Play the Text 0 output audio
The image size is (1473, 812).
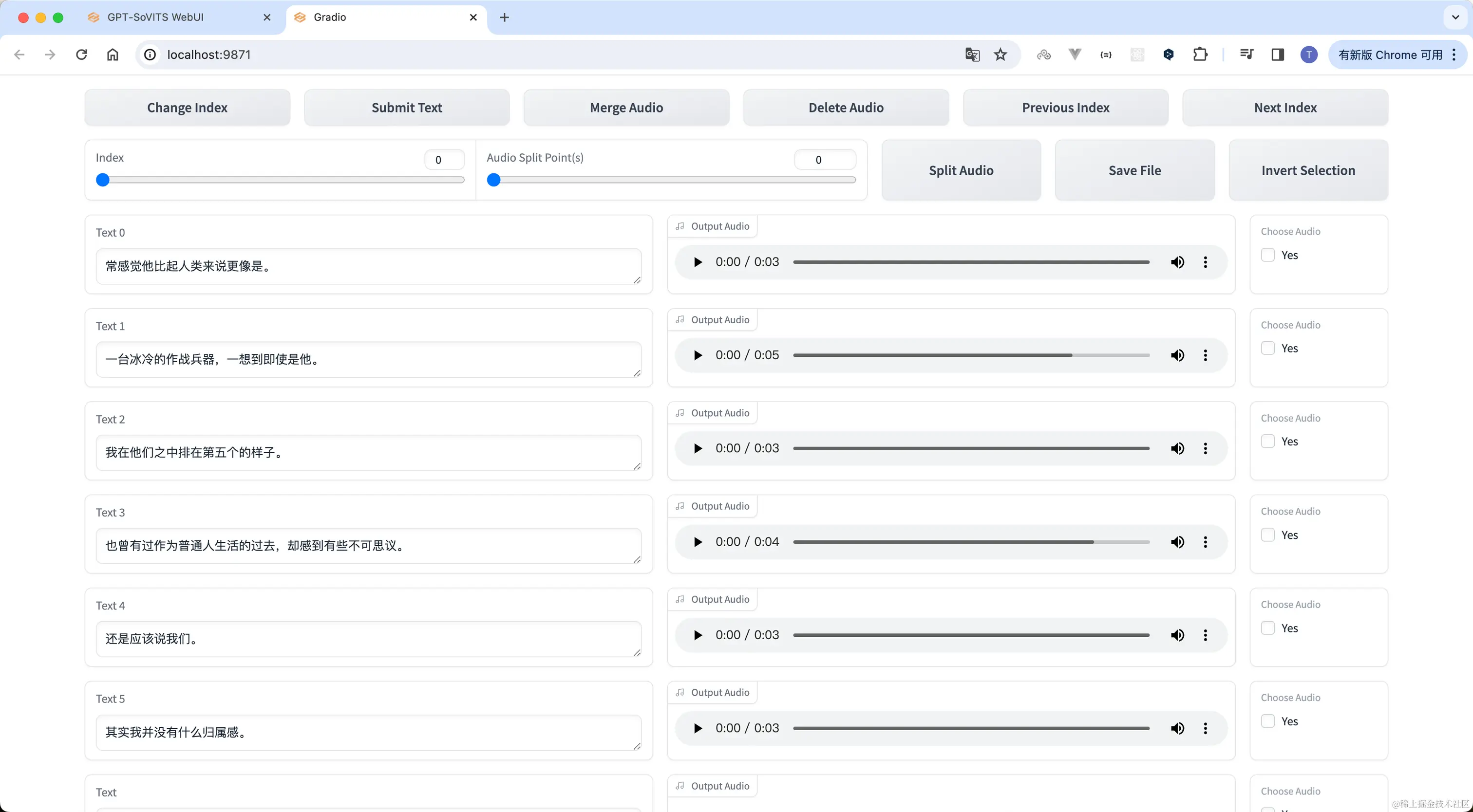point(698,262)
